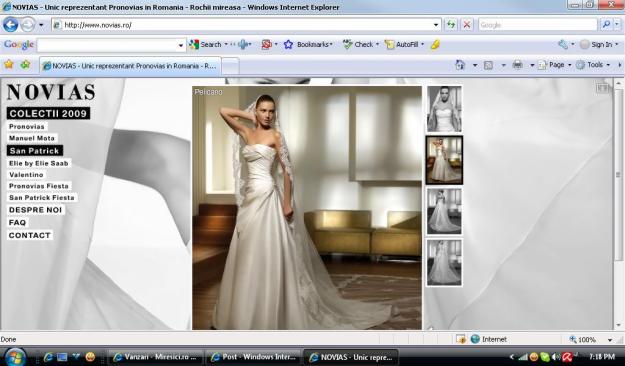The height and width of the screenshot is (366, 625).
Task: Open the COLECTII 2009 section
Action: coord(48,114)
